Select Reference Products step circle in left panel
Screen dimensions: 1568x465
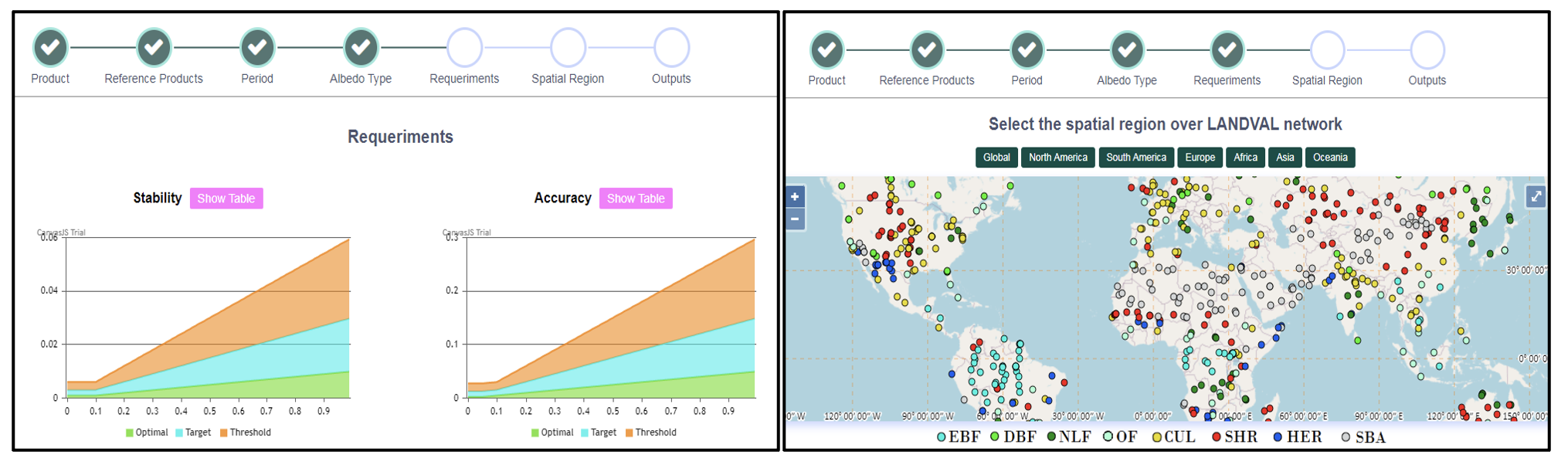154,48
